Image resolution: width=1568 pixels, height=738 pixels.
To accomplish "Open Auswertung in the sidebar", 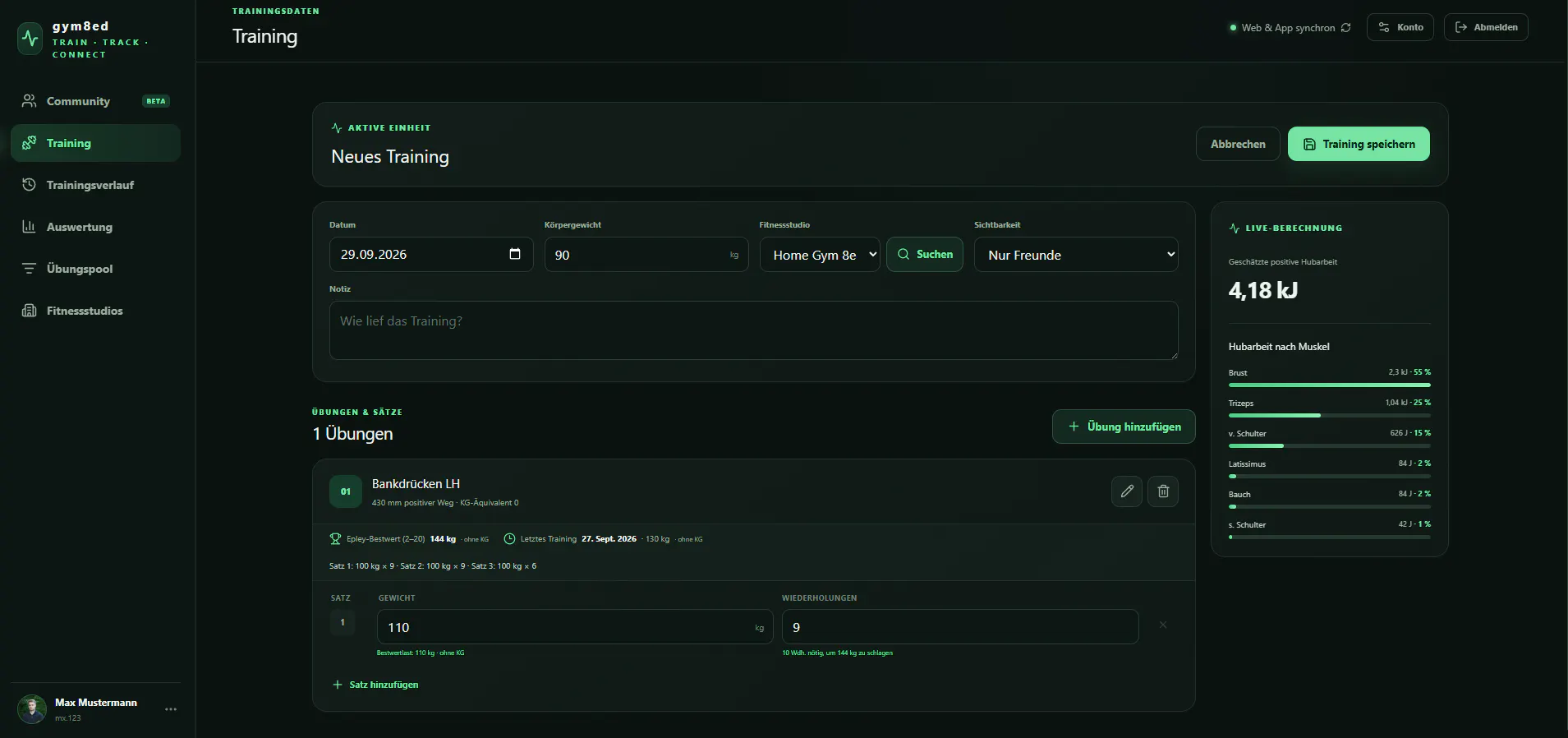I will (95, 227).
